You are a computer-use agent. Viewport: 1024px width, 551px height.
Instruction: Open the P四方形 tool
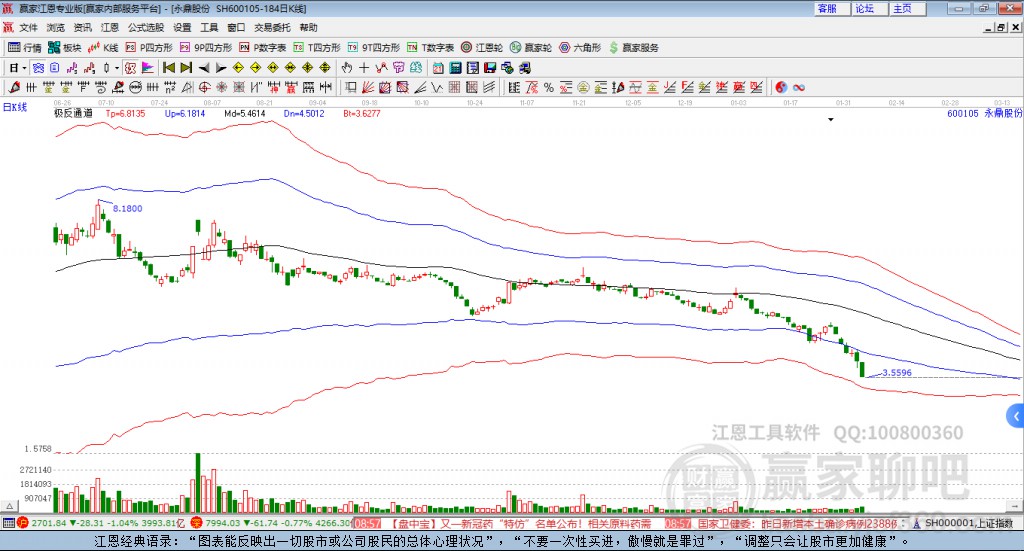(x=149, y=48)
